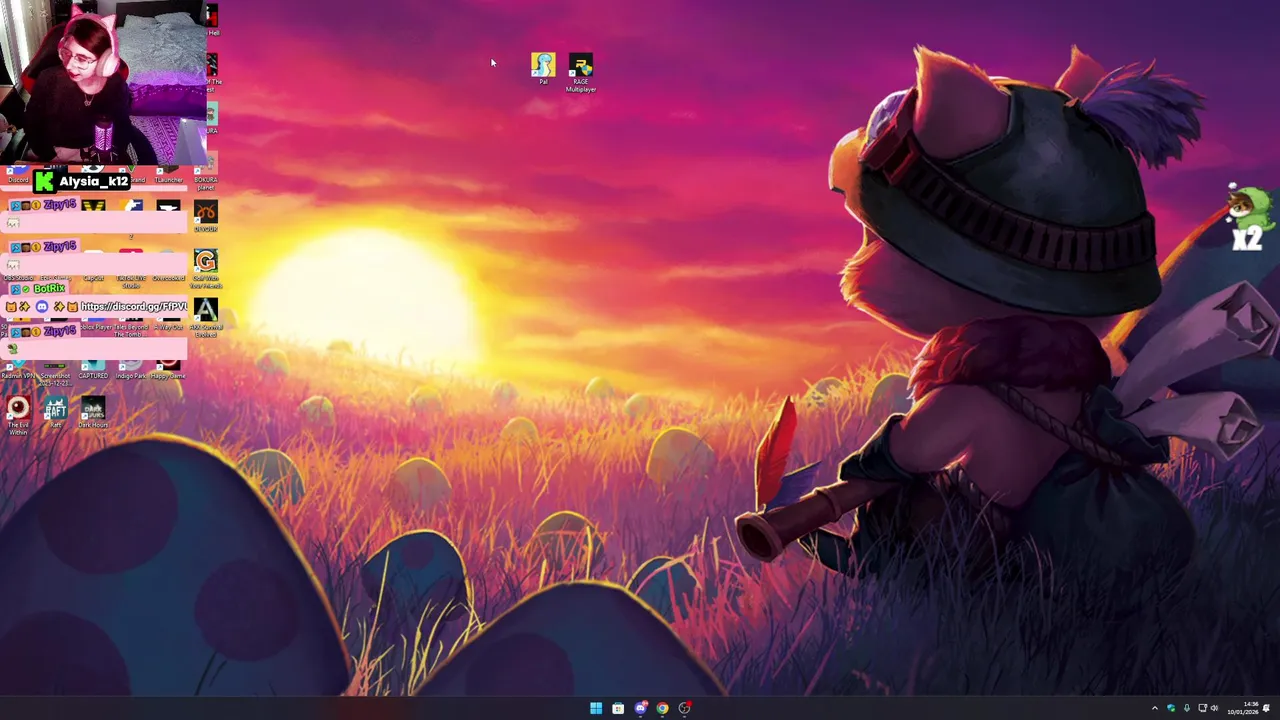Open the DEVOUR game shortcut
Viewport: 1280px width, 720px height.
pos(205,216)
